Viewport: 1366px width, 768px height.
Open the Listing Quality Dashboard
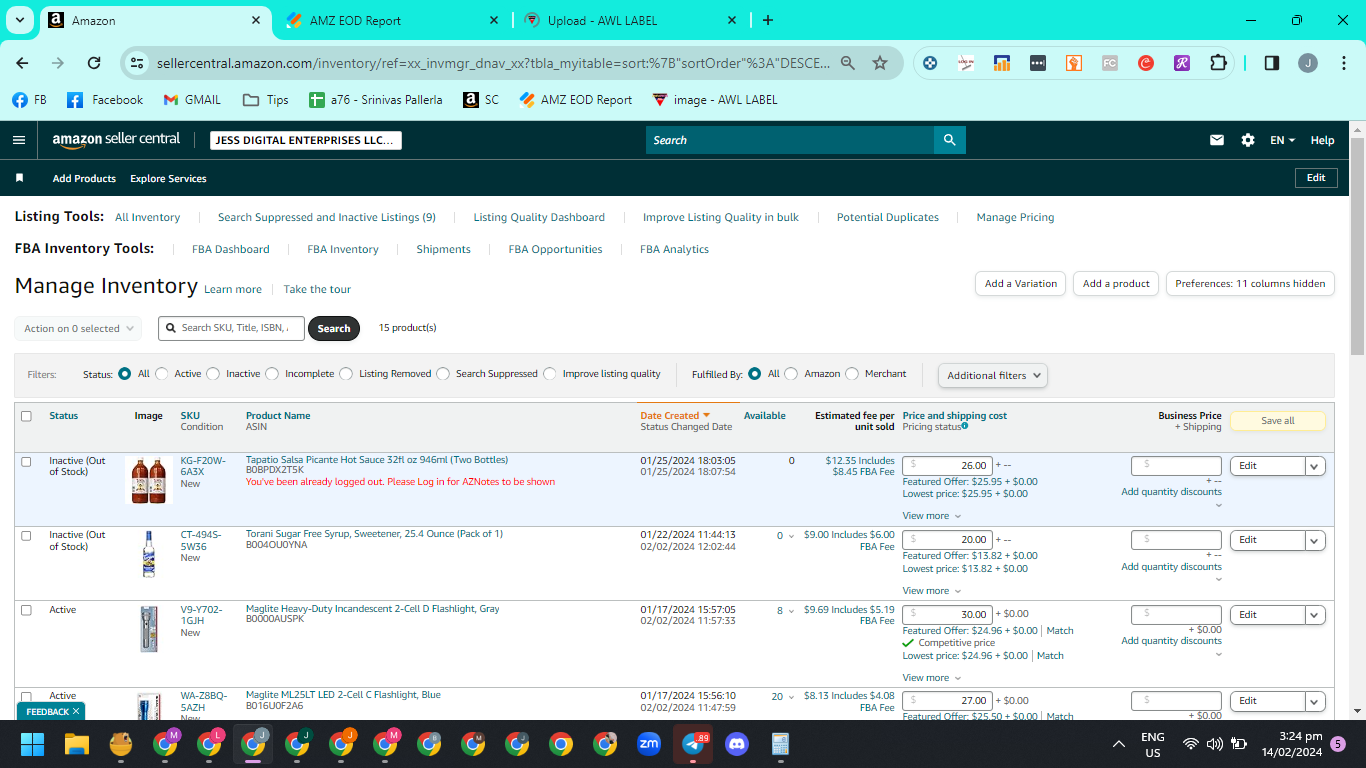(x=539, y=217)
